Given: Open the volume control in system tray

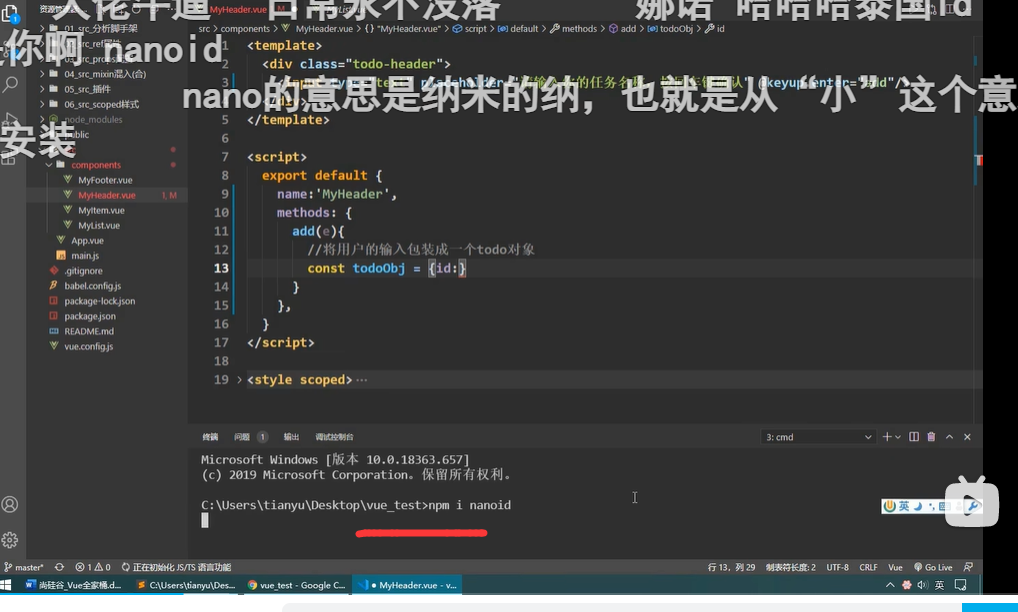Looking at the screenshot, I should (x=923, y=585).
